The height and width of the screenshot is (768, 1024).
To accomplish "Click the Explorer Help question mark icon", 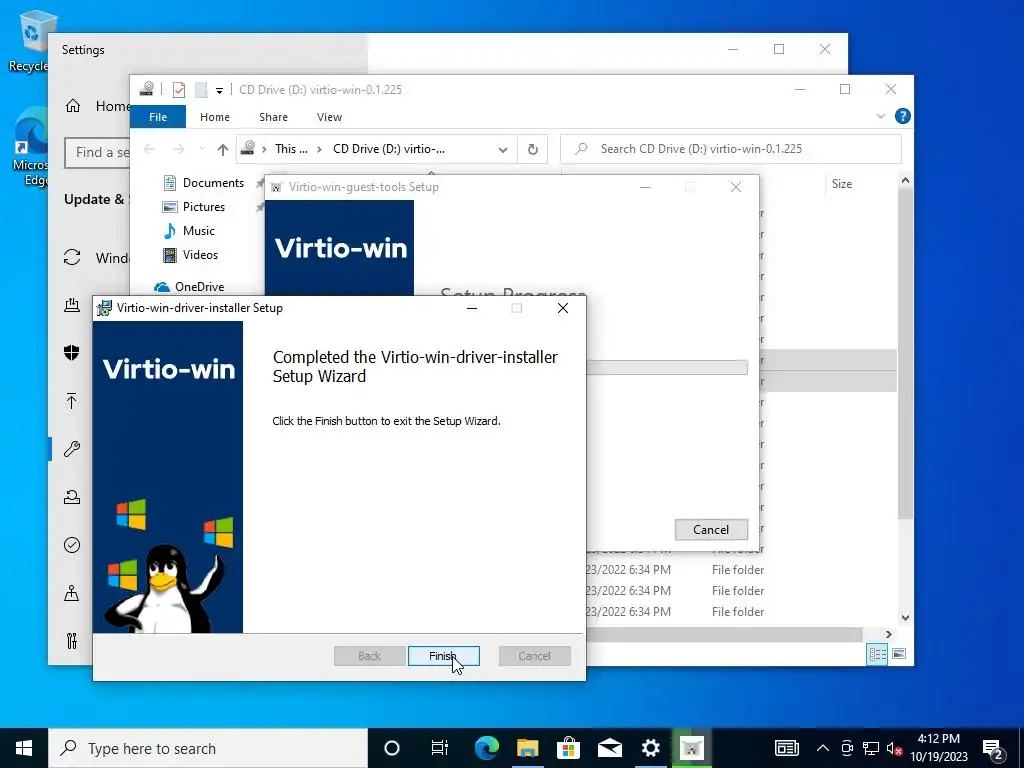I will point(903,116).
